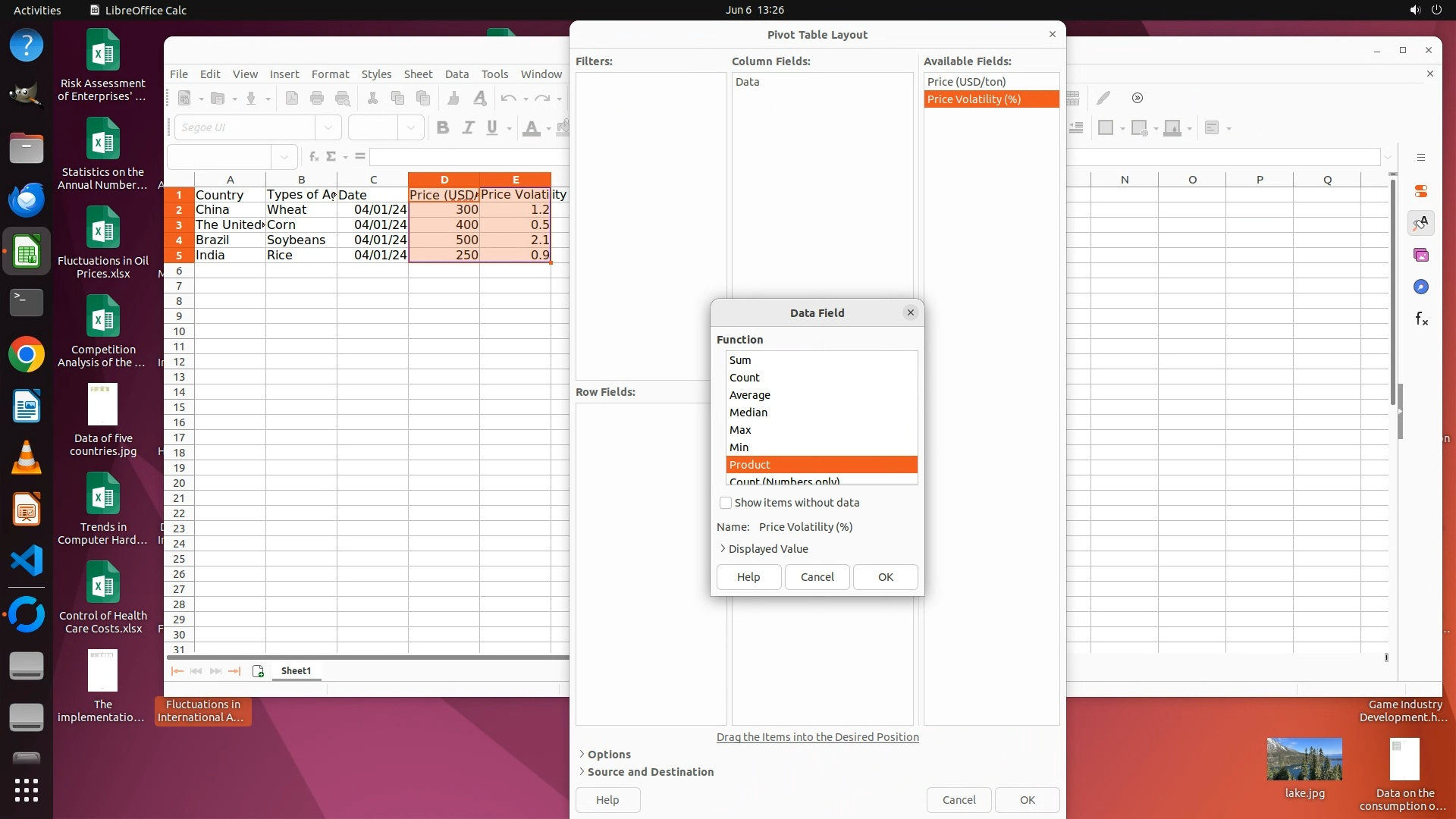1456x819 pixels.
Task: Click the Clone Formatting paintbrush icon
Action: click(453, 98)
